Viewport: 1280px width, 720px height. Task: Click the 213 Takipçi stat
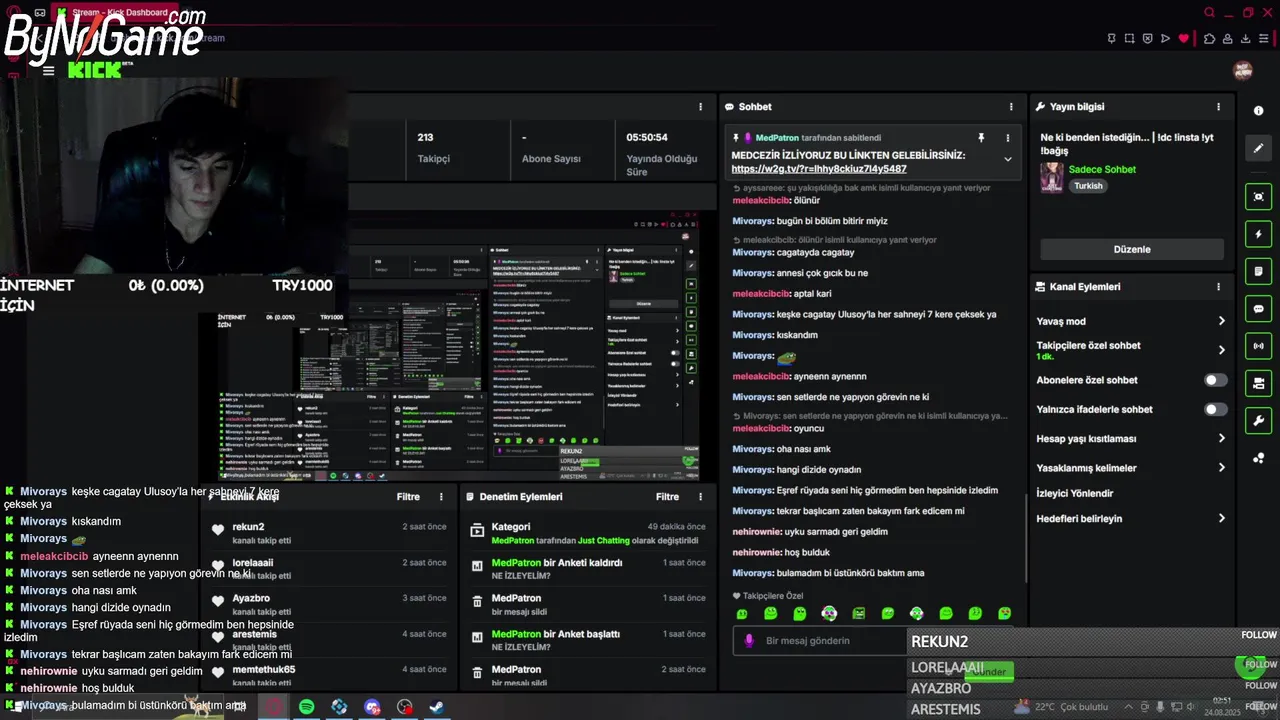point(434,148)
